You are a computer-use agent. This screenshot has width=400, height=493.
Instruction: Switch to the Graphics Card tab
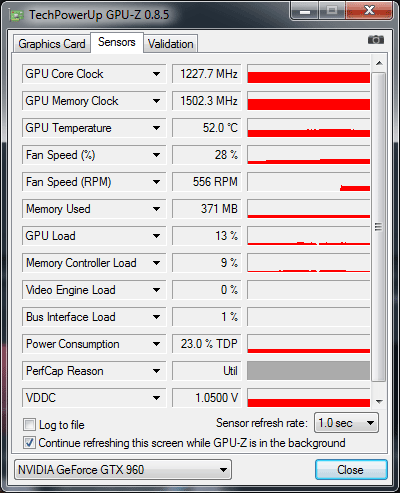pos(52,44)
